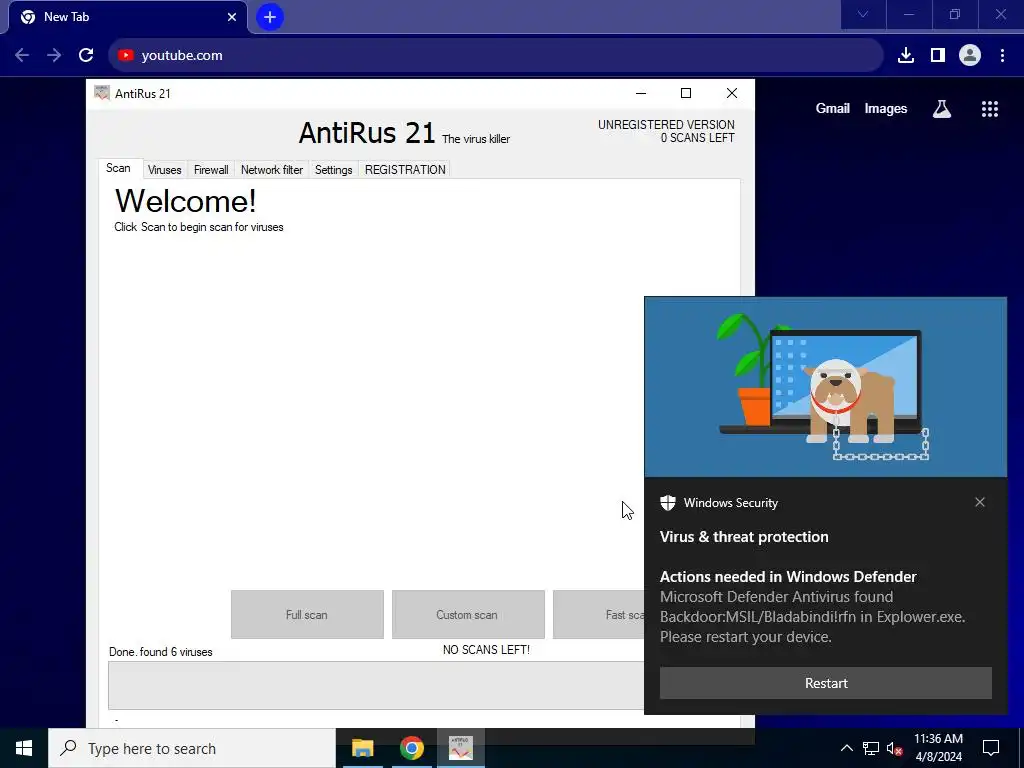
Task: Open Chrome downloads icon
Action: coord(906,56)
